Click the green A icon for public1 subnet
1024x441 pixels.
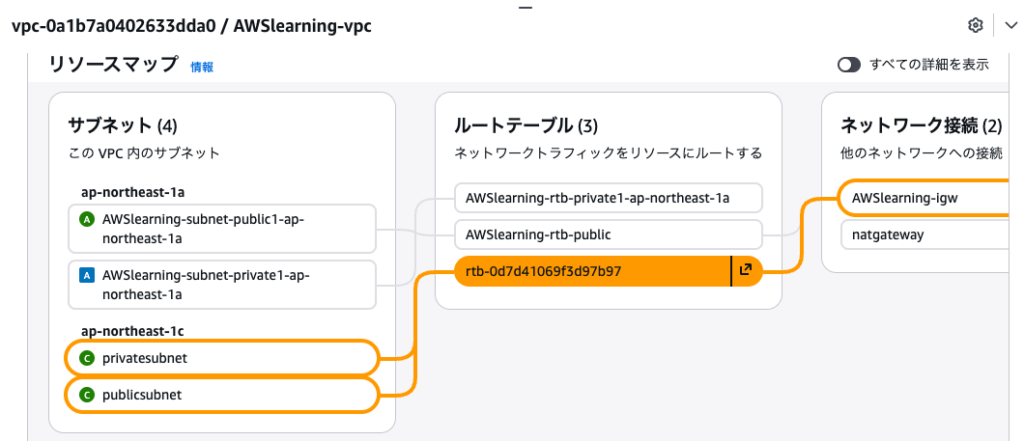(87, 221)
